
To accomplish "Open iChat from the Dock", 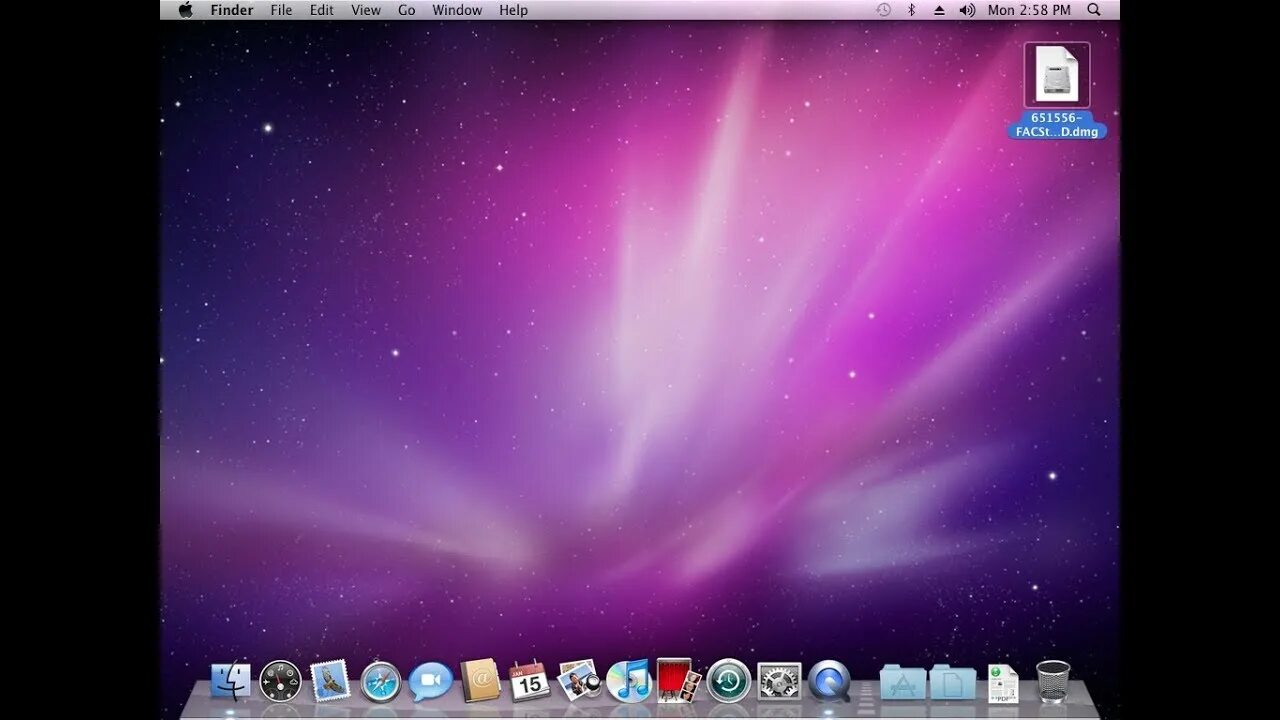I will (x=430, y=681).
